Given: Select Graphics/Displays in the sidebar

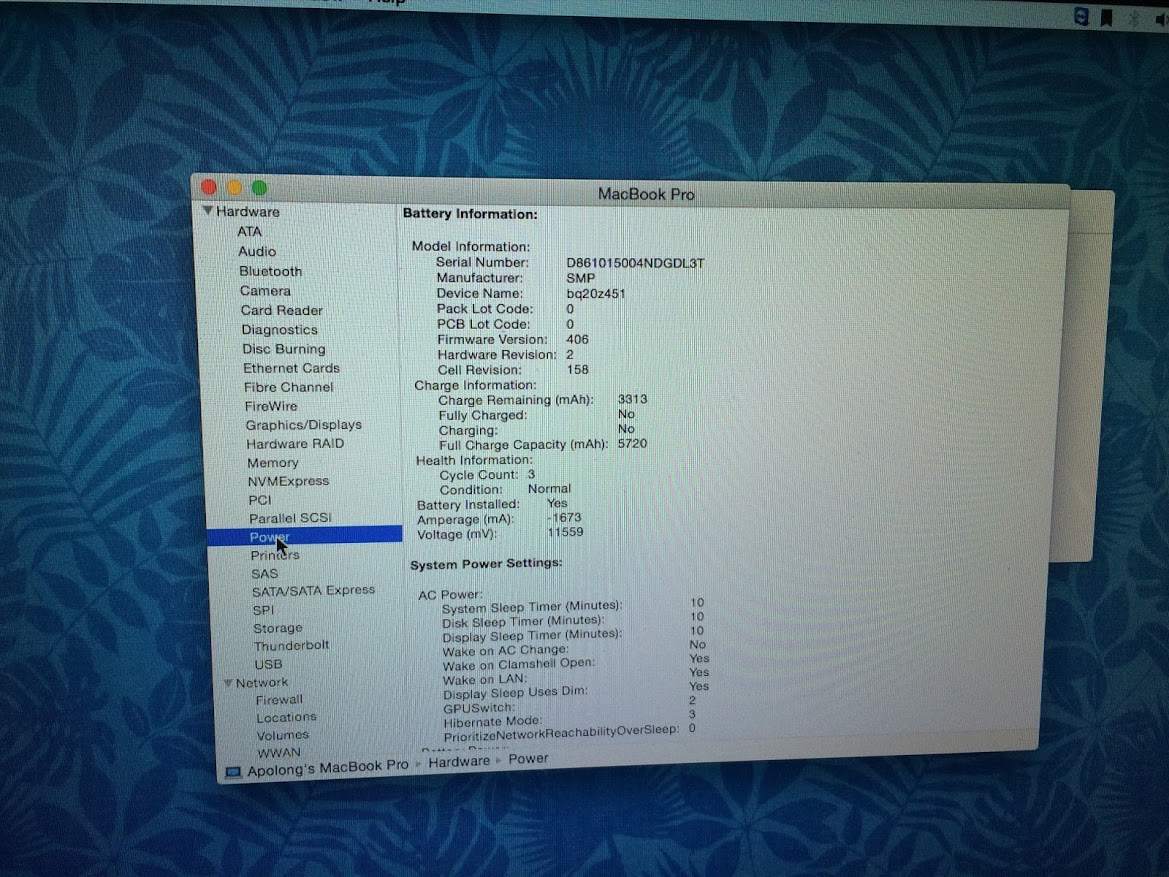Looking at the screenshot, I should point(303,425).
